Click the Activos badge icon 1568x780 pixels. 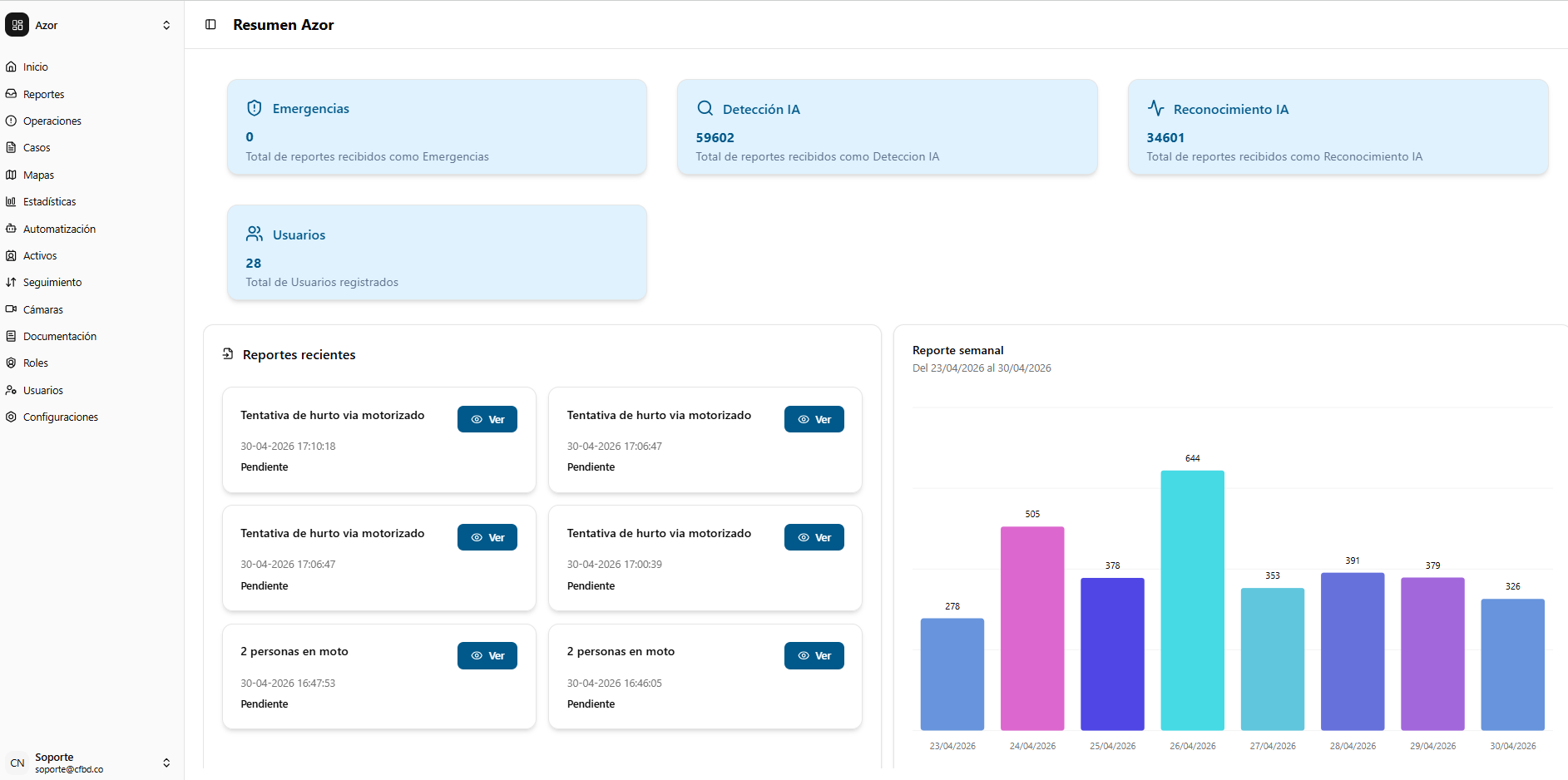pyautogui.click(x=11, y=255)
